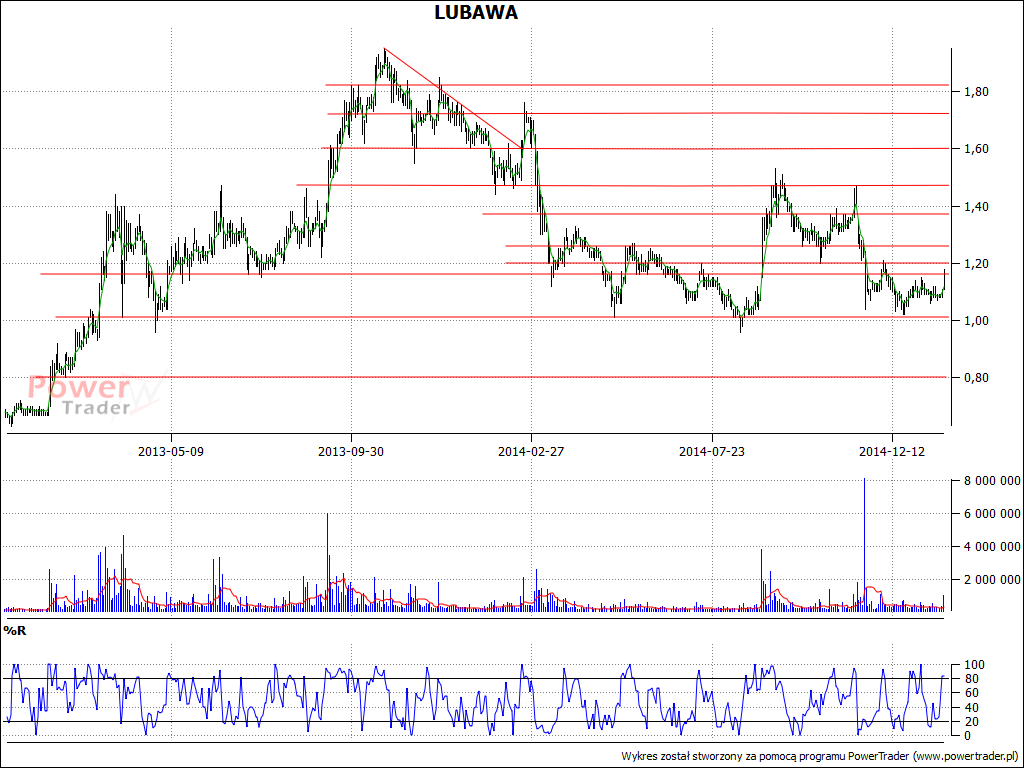Image resolution: width=1024 pixels, height=768 pixels.
Task: Click the 2013-05-09 date label
Action: [x=171, y=452]
